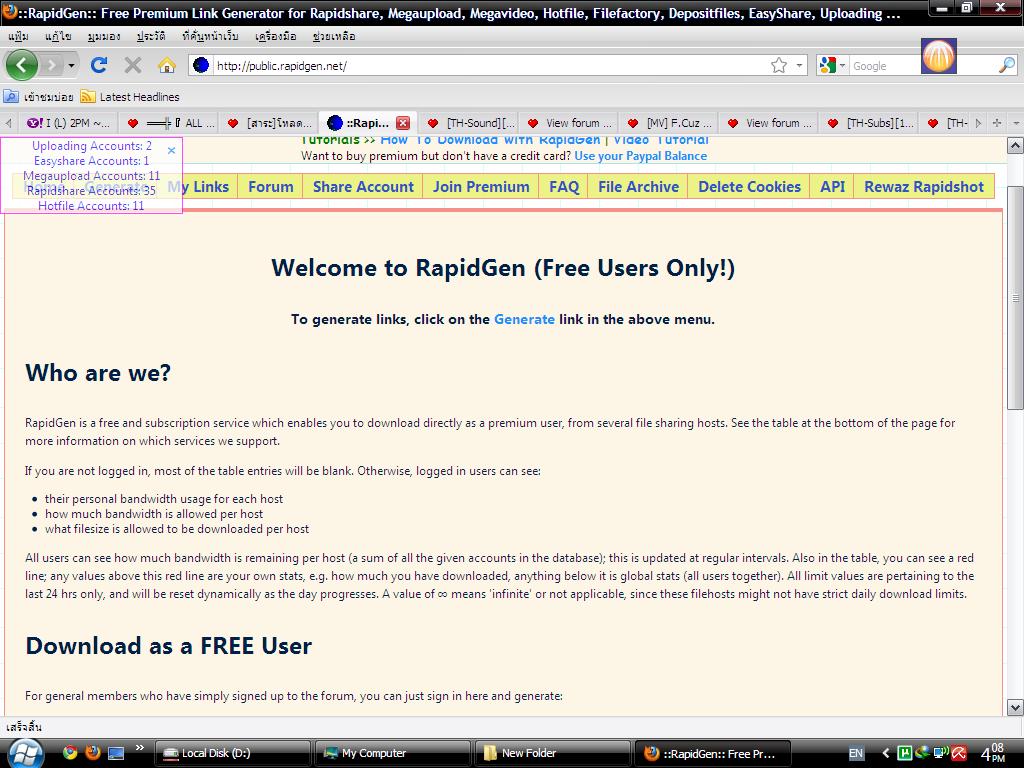
Task: Click the Join Premium link
Action: 481,187
